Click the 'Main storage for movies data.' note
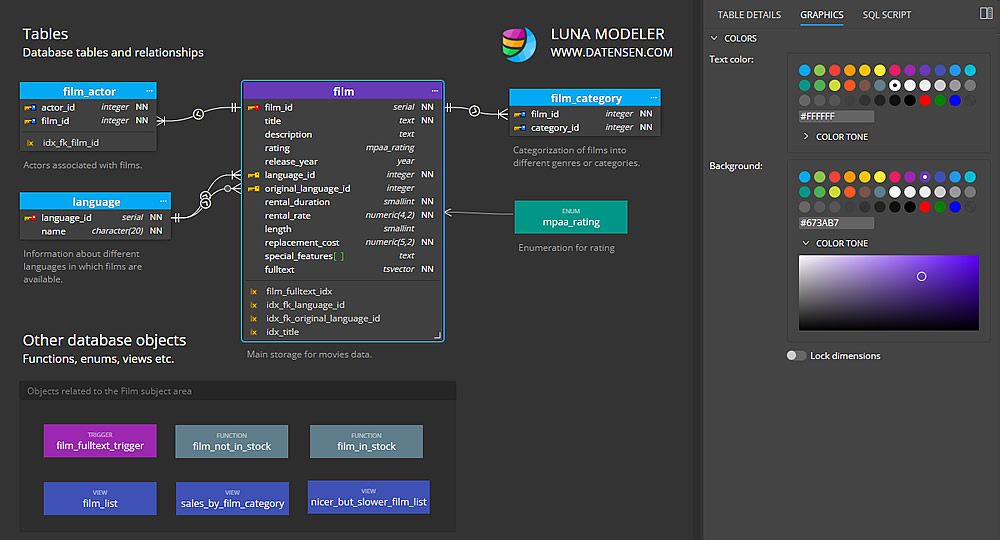 pos(309,354)
